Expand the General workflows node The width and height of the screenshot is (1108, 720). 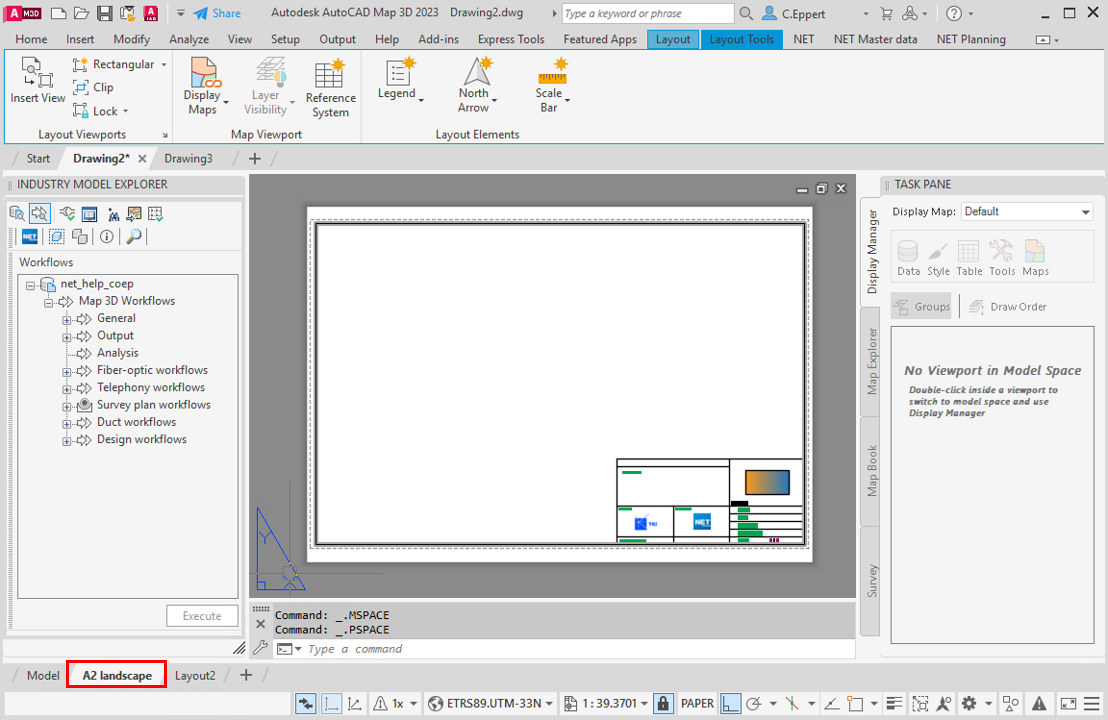pos(66,319)
